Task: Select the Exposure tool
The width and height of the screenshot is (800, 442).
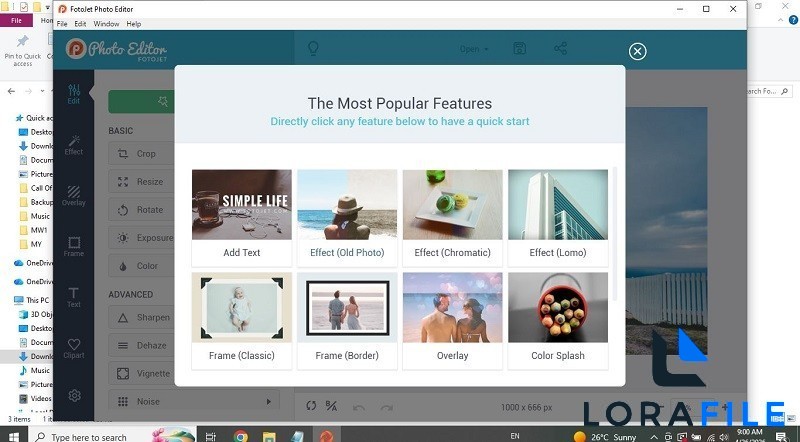Action: (x=141, y=238)
